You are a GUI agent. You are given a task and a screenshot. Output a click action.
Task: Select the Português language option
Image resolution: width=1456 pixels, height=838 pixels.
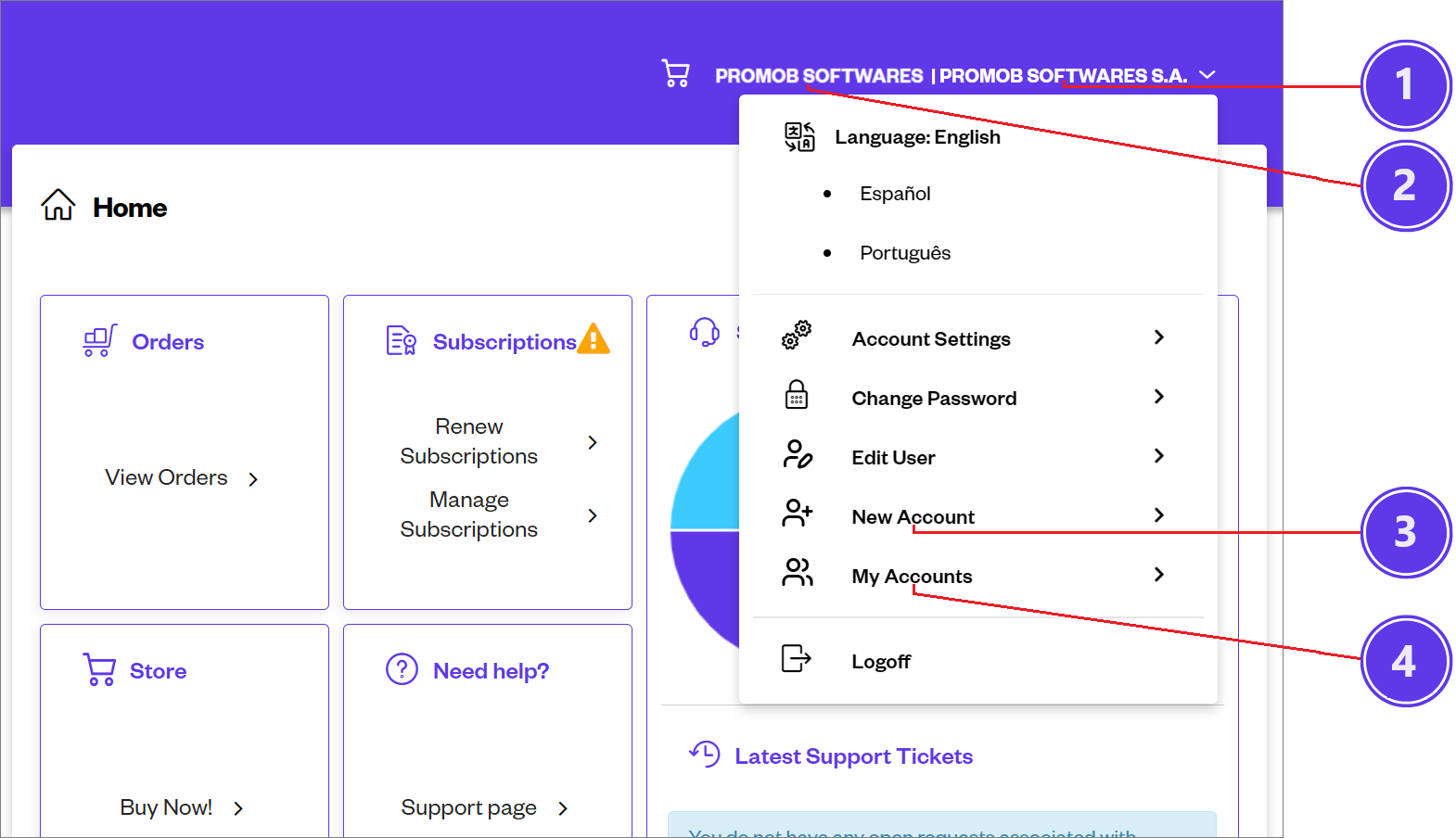(905, 252)
